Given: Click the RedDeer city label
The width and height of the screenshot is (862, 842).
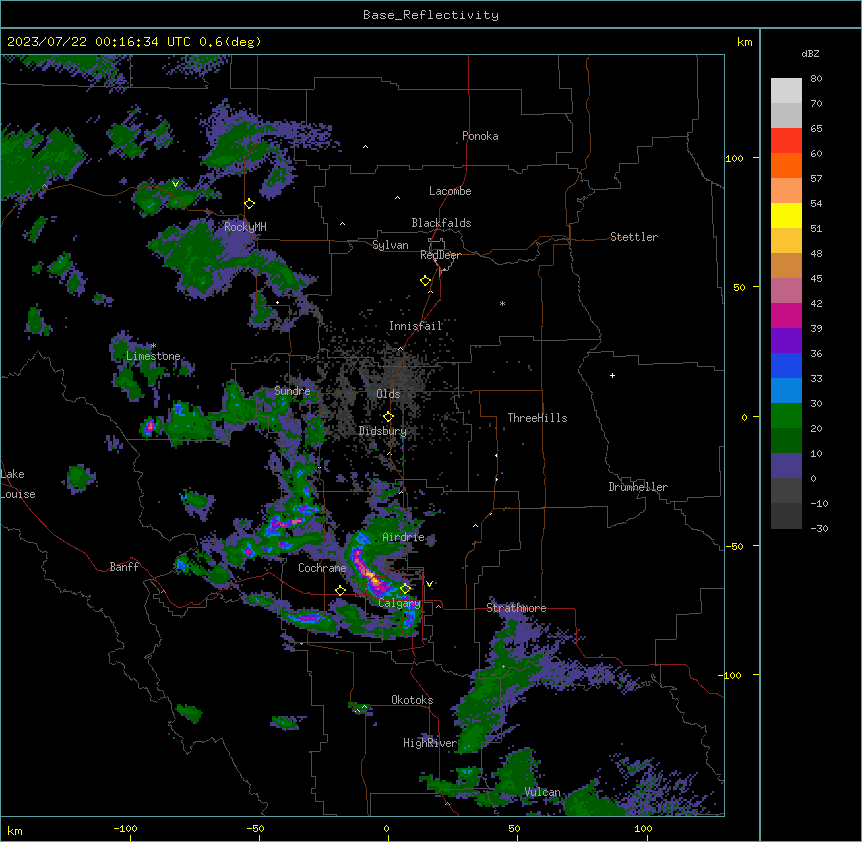Looking at the screenshot, I should click(440, 255).
